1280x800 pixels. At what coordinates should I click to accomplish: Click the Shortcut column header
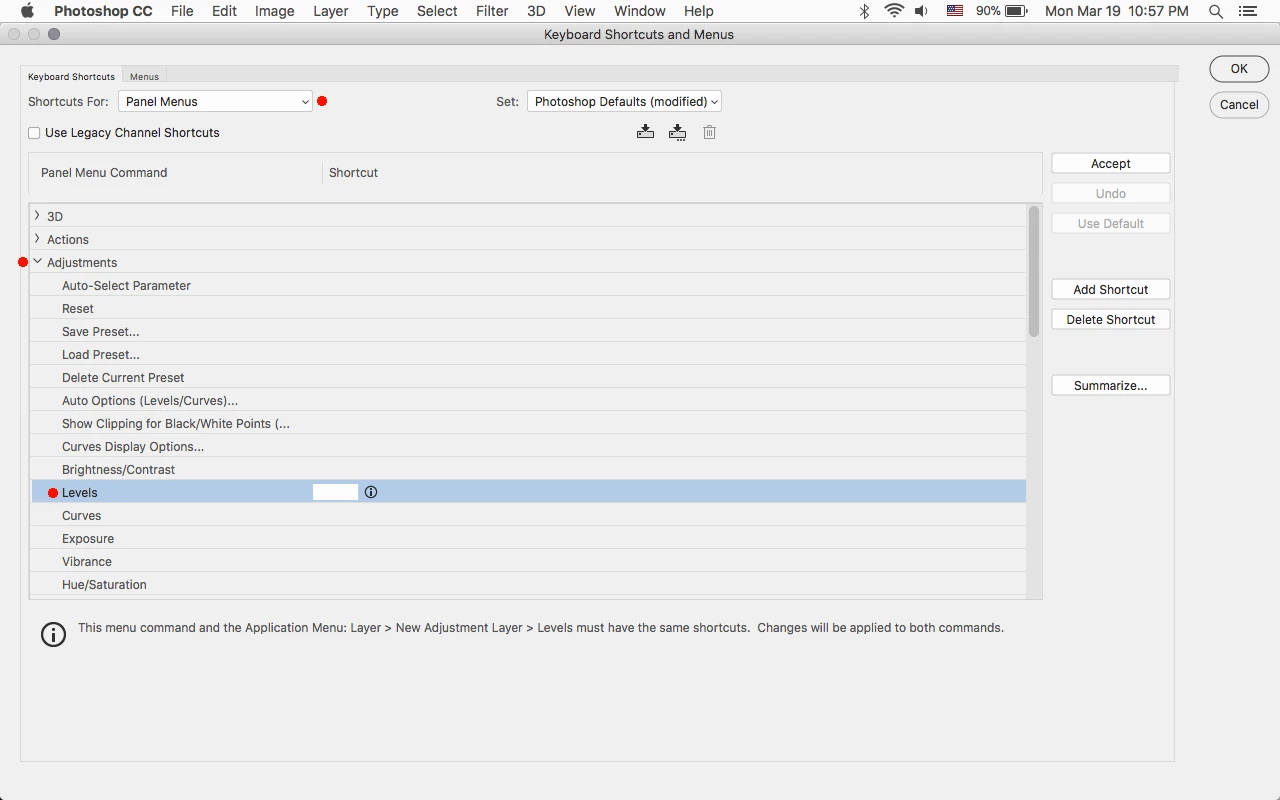tap(353, 172)
